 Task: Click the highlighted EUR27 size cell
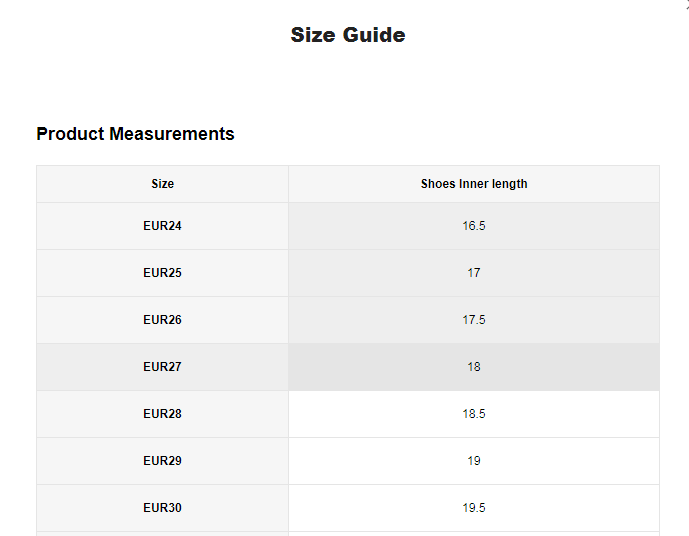pos(162,367)
